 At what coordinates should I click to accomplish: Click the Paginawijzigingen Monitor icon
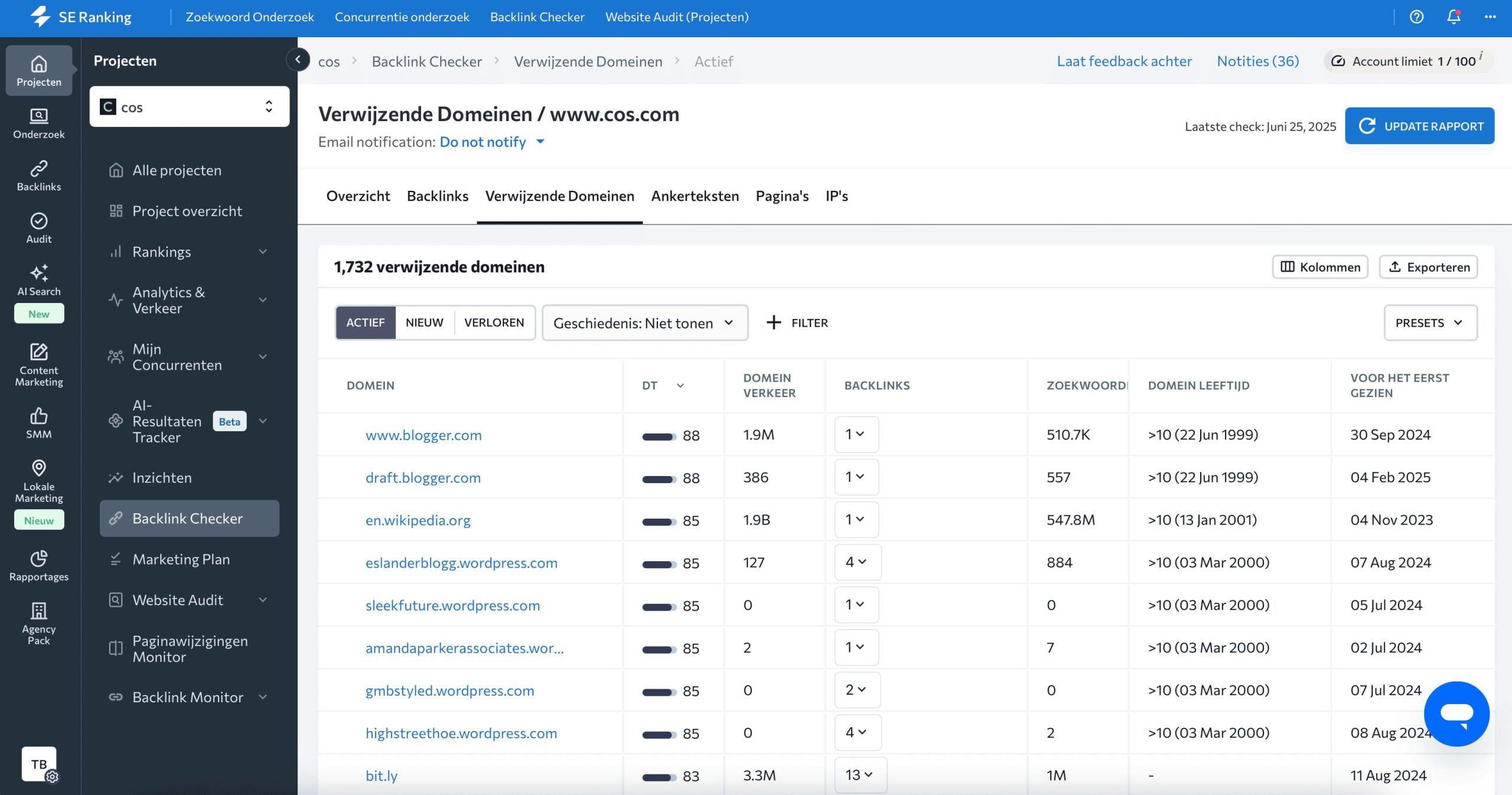click(116, 649)
